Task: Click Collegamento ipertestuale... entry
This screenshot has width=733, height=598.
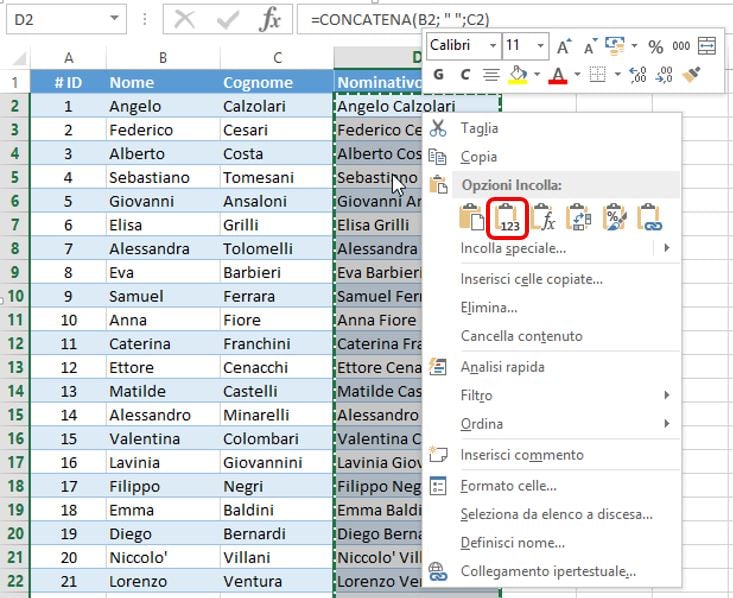Action: tap(548, 571)
